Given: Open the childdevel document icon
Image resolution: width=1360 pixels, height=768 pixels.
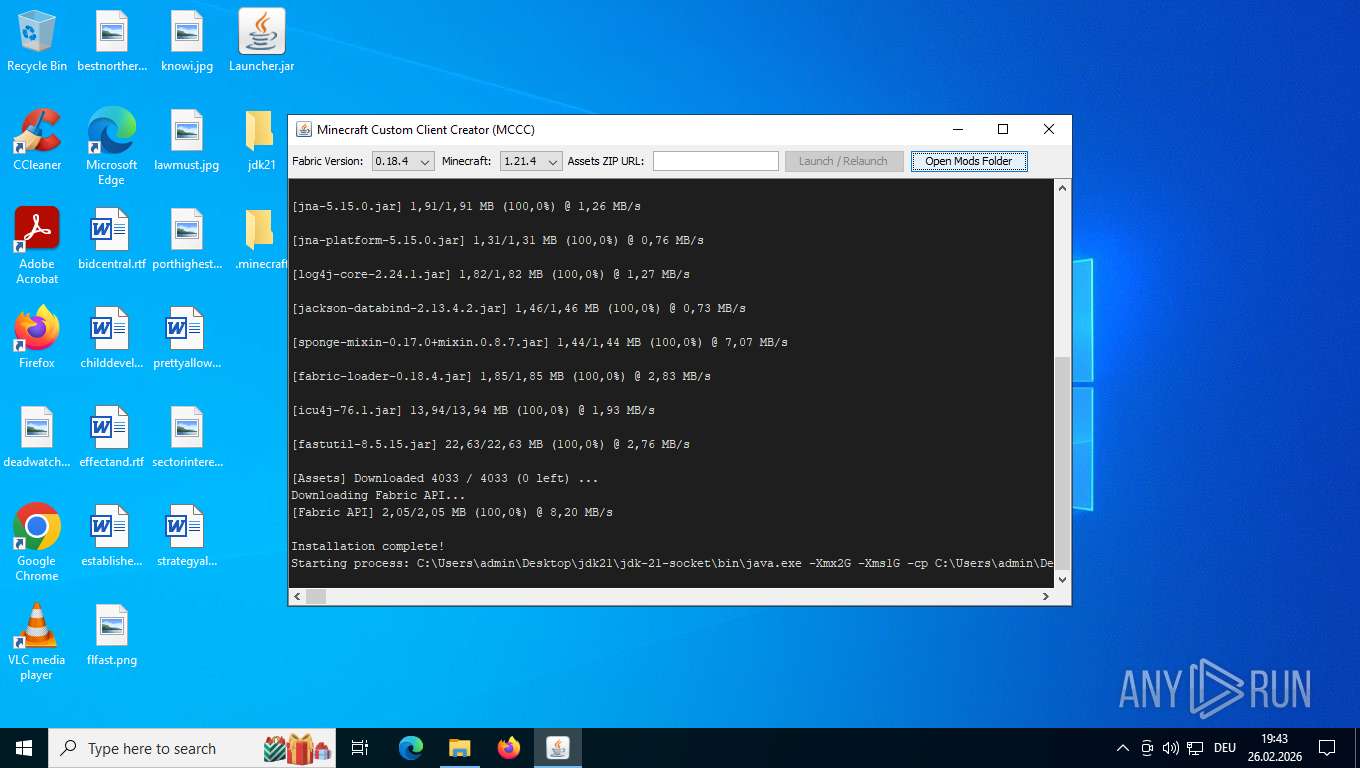Looking at the screenshot, I should [112, 338].
